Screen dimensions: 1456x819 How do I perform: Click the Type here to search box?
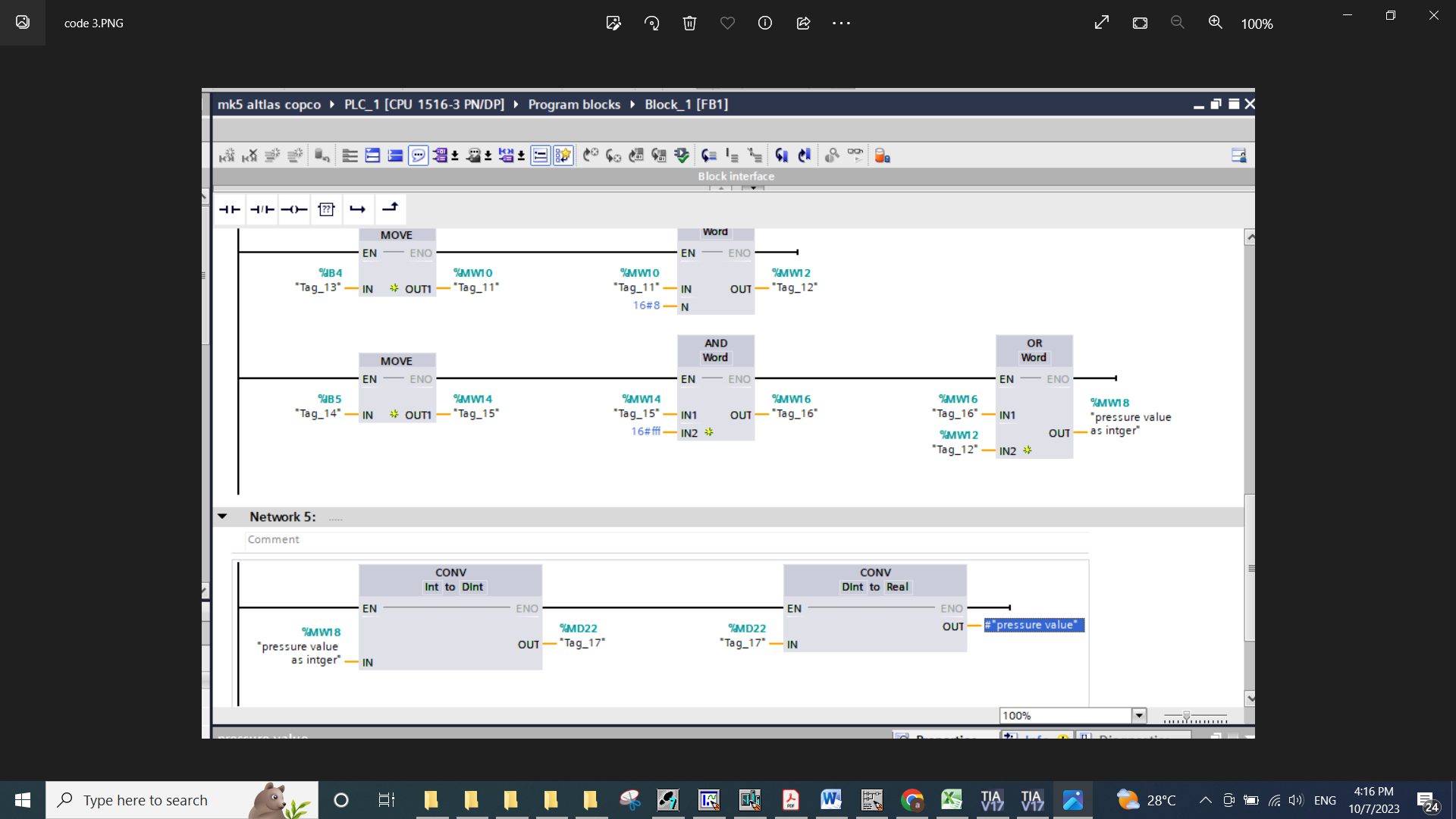tap(146, 800)
